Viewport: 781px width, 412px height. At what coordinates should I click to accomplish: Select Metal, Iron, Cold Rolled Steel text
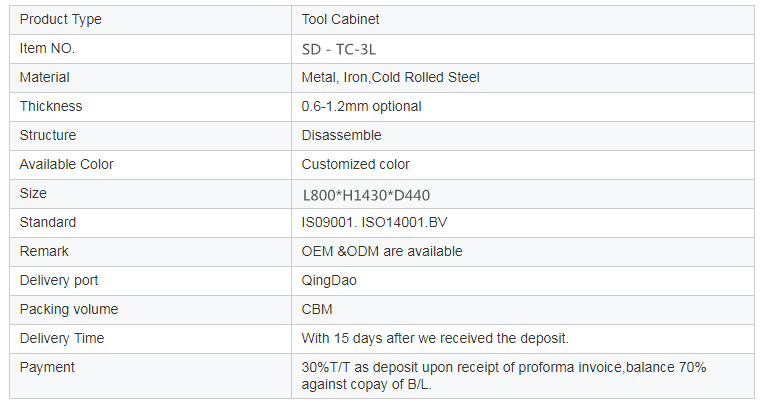click(x=390, y=77)
